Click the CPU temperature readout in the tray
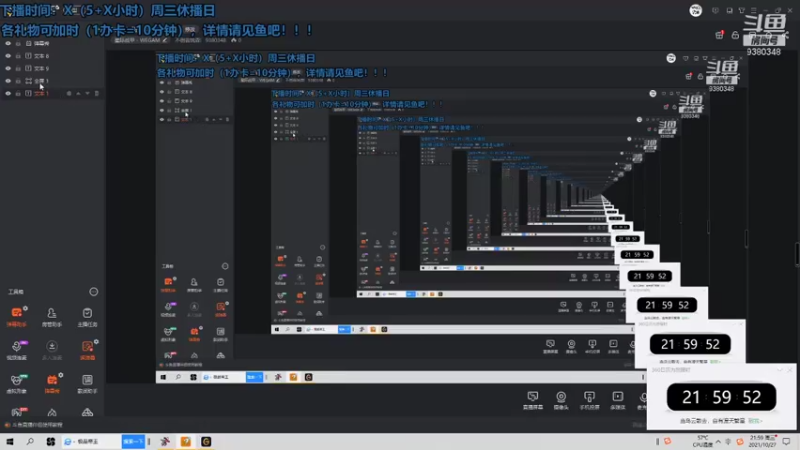Viewport: 800px width, 450px height. click(x=703, y=442)
